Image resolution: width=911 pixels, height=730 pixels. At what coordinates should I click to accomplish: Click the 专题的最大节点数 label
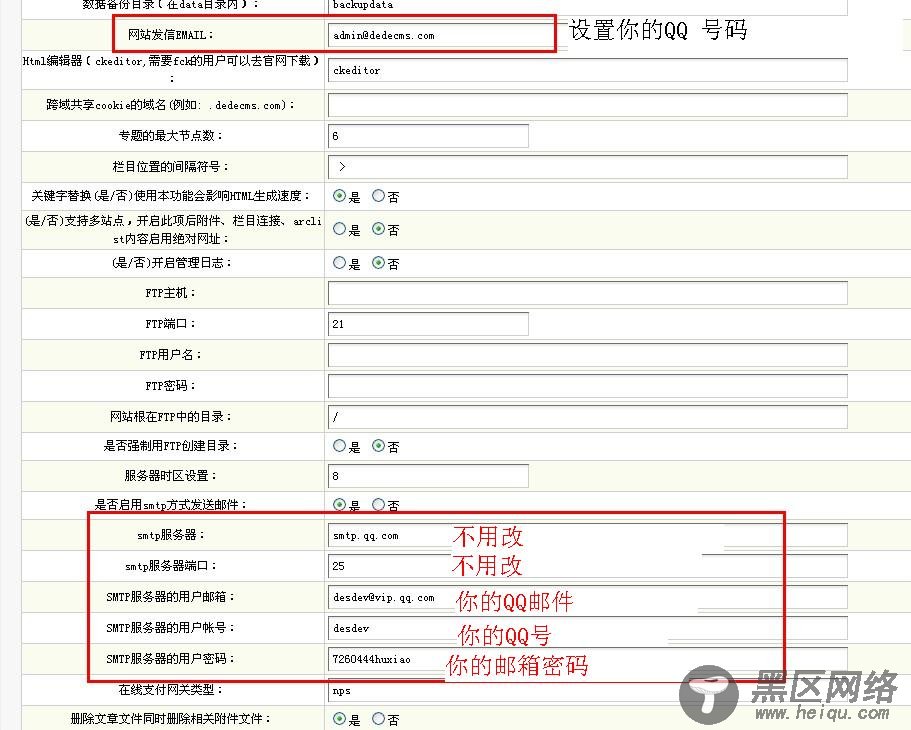click(171, 135)
